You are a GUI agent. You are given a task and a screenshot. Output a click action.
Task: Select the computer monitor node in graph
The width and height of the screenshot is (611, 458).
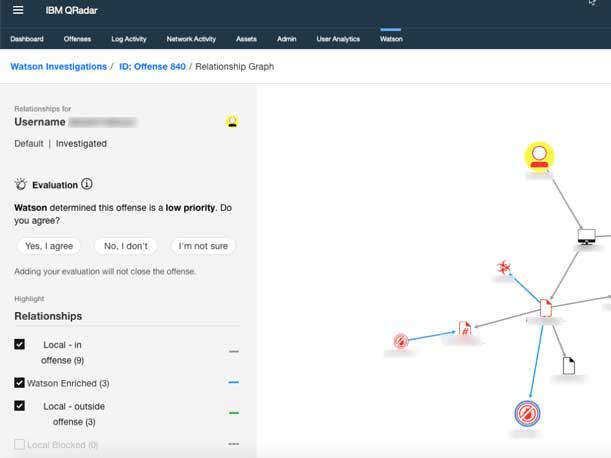[x=586, y=237]
